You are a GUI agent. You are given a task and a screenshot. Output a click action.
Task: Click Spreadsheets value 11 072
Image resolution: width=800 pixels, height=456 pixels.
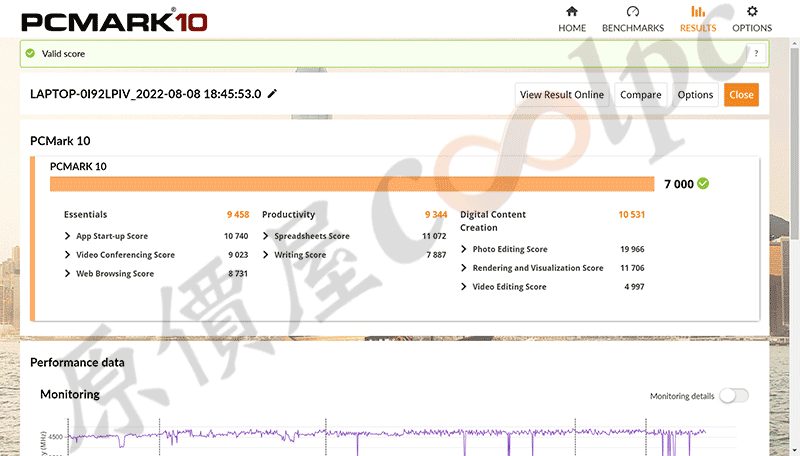(434, 236)
